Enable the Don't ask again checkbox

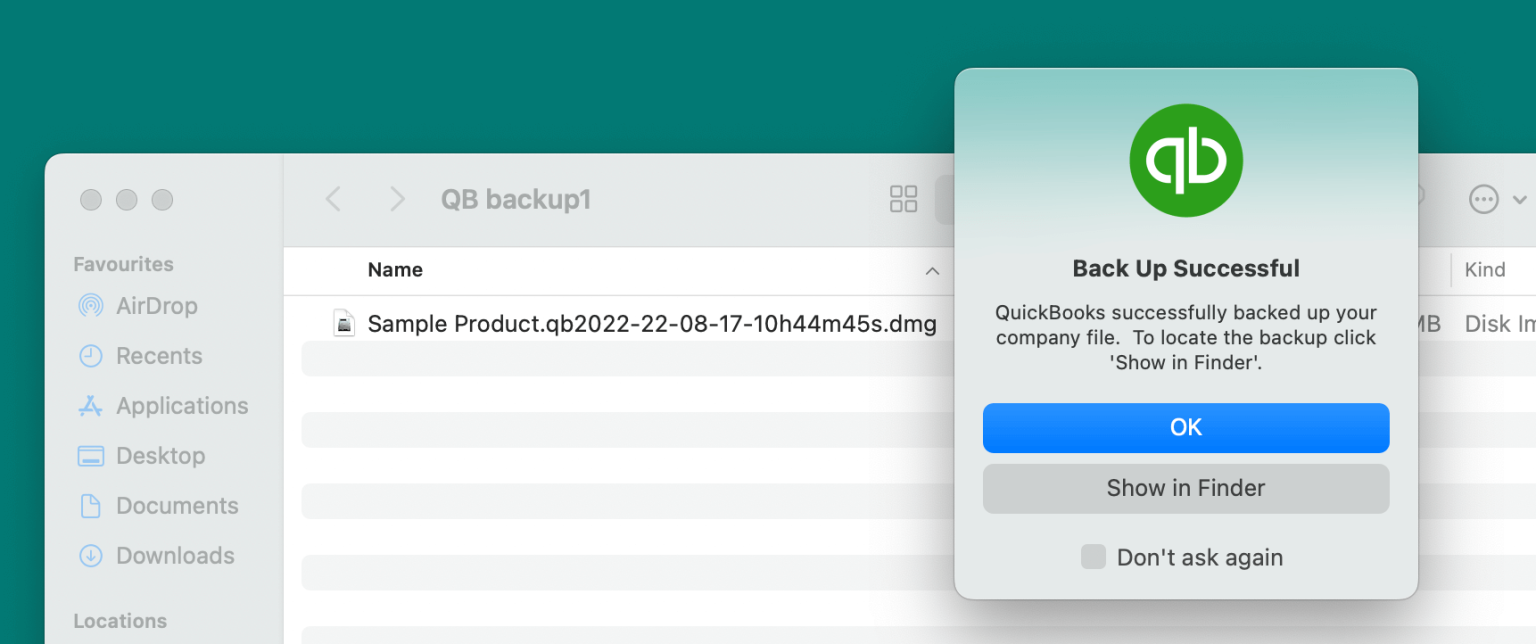[1092, 557]
